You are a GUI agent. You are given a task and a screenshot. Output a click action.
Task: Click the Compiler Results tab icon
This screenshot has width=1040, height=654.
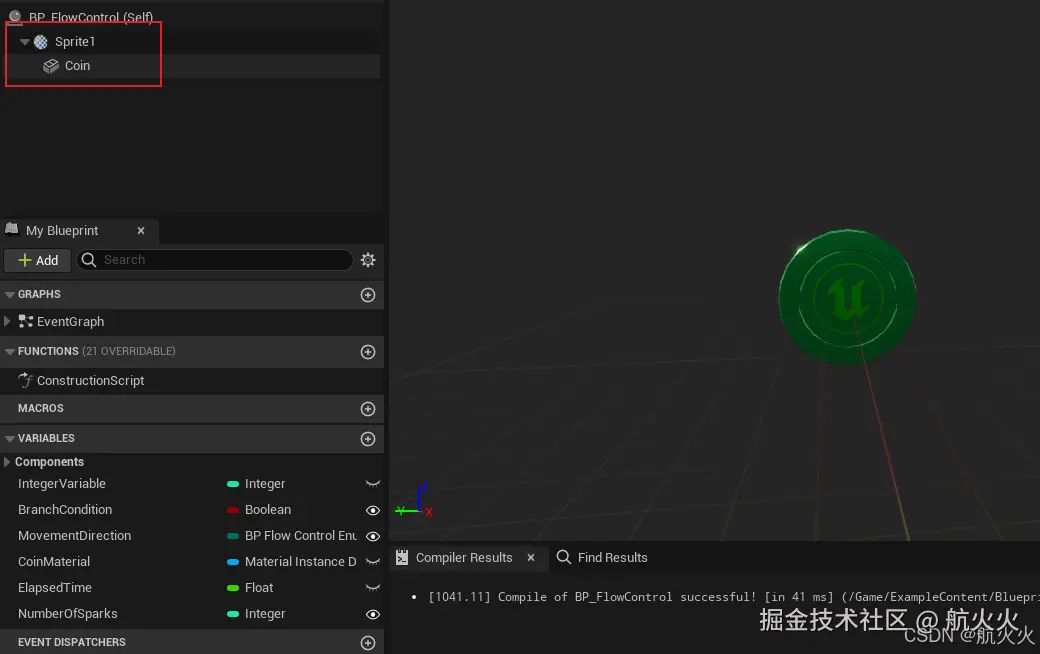pyautogui.click(x=402, y=558)
